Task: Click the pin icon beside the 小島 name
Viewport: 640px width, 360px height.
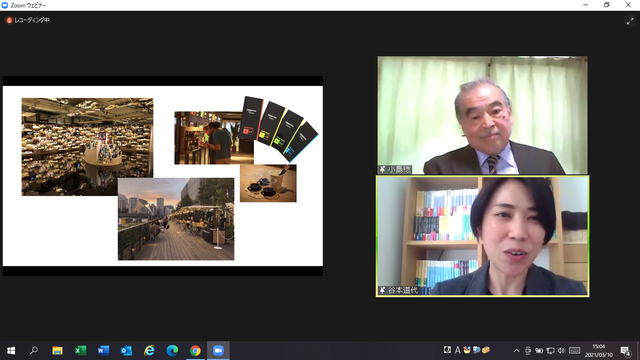Action: coord(382,169)
